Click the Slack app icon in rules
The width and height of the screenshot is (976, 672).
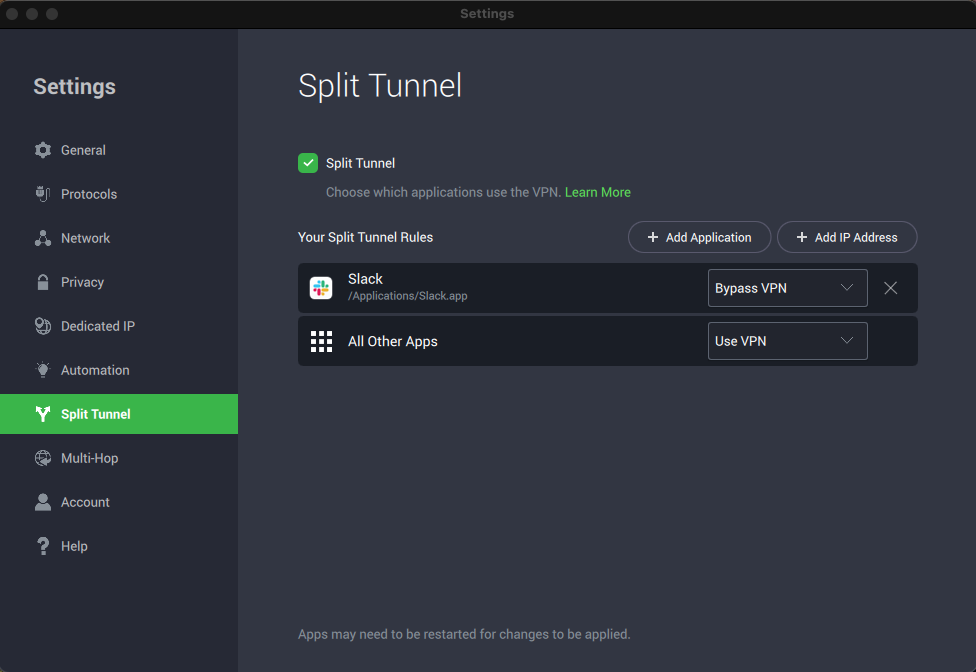tap(321, 288)
